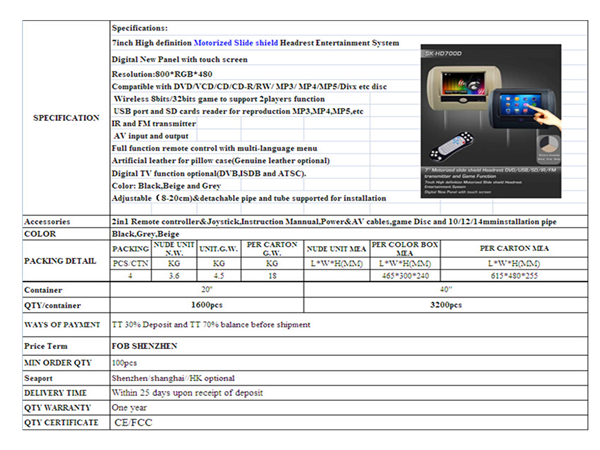Select the 'QTY WARRANTY' label cell
The image size is (600, 450).
coord(66,408)
